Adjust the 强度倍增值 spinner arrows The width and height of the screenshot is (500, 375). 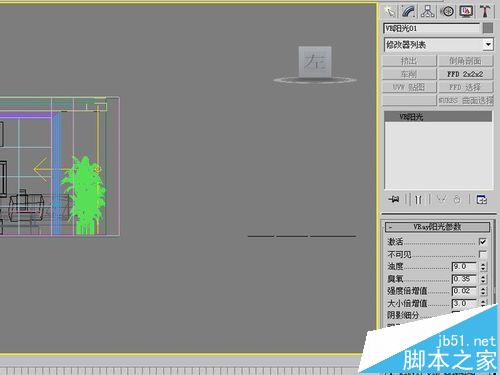tap(483, 291)
